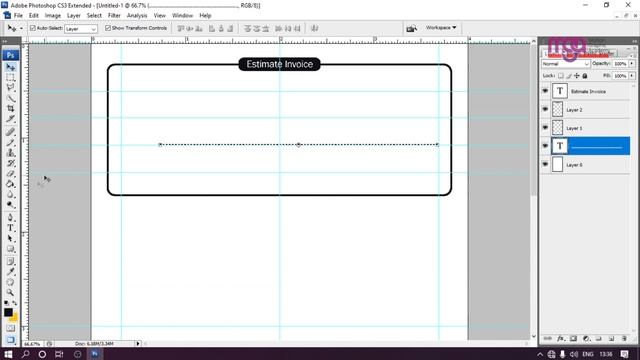This screenshot has height=360, width=640.
Task: Click the link layers icon in Layers panel
Action: click(x=548, y=338)
